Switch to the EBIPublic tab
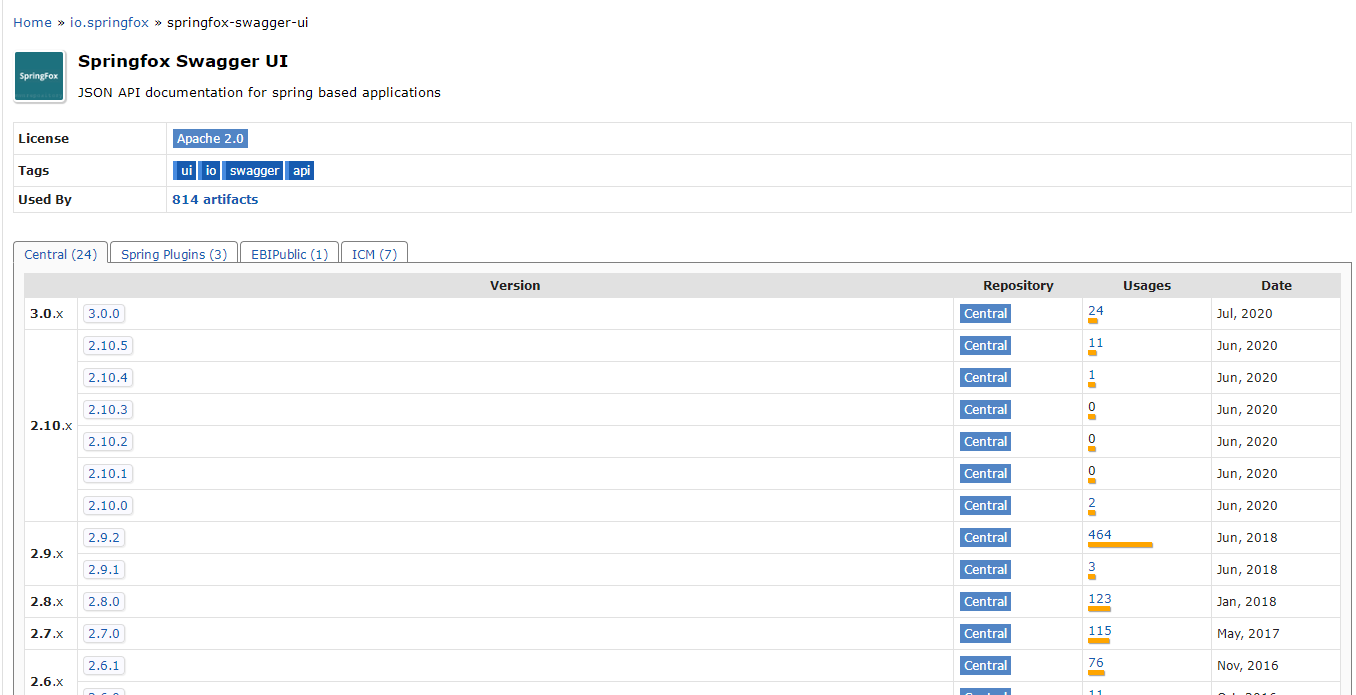 click(289, 254)
